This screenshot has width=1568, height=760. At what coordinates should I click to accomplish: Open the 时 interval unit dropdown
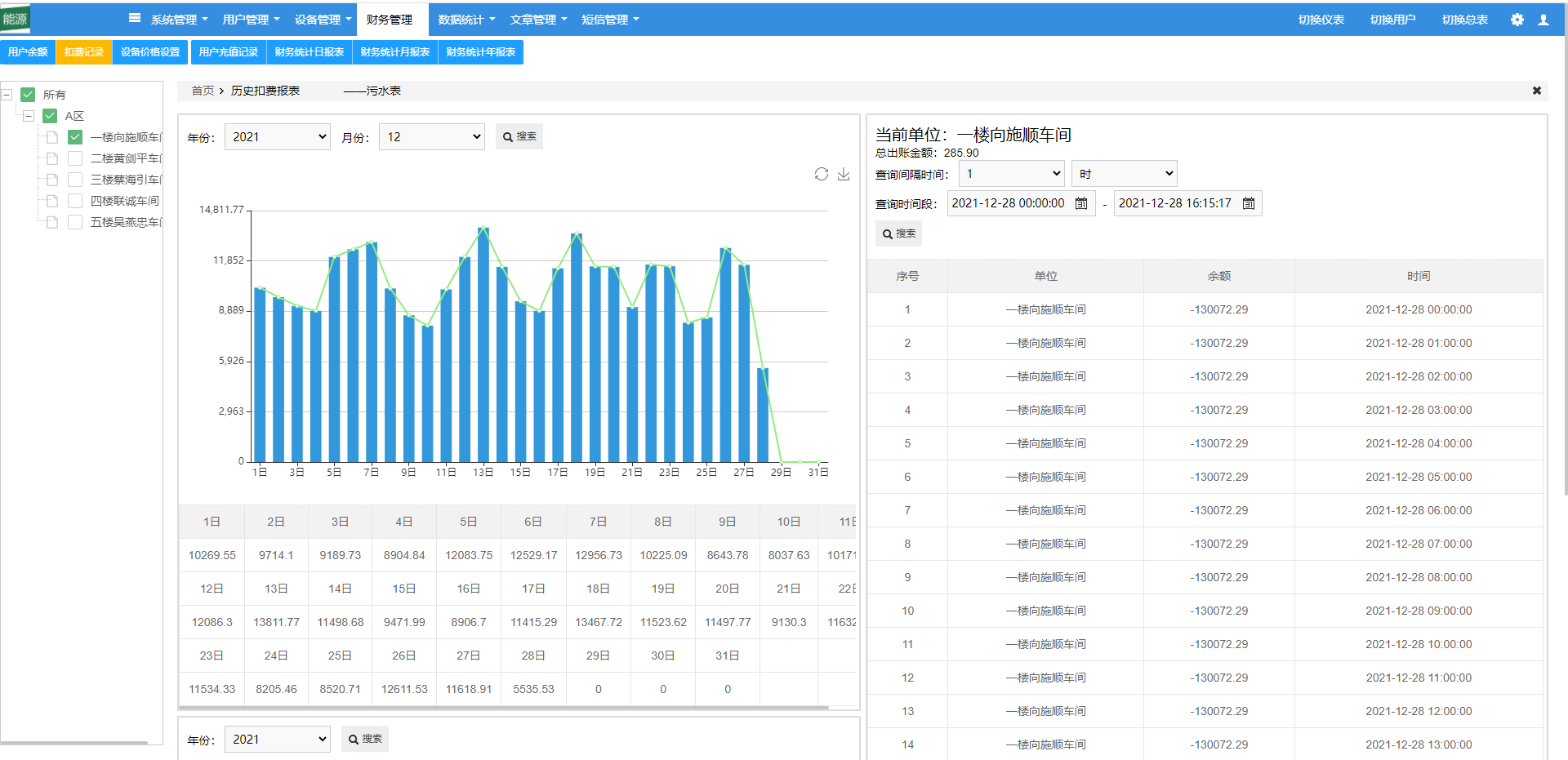(x=1125, y=174)
